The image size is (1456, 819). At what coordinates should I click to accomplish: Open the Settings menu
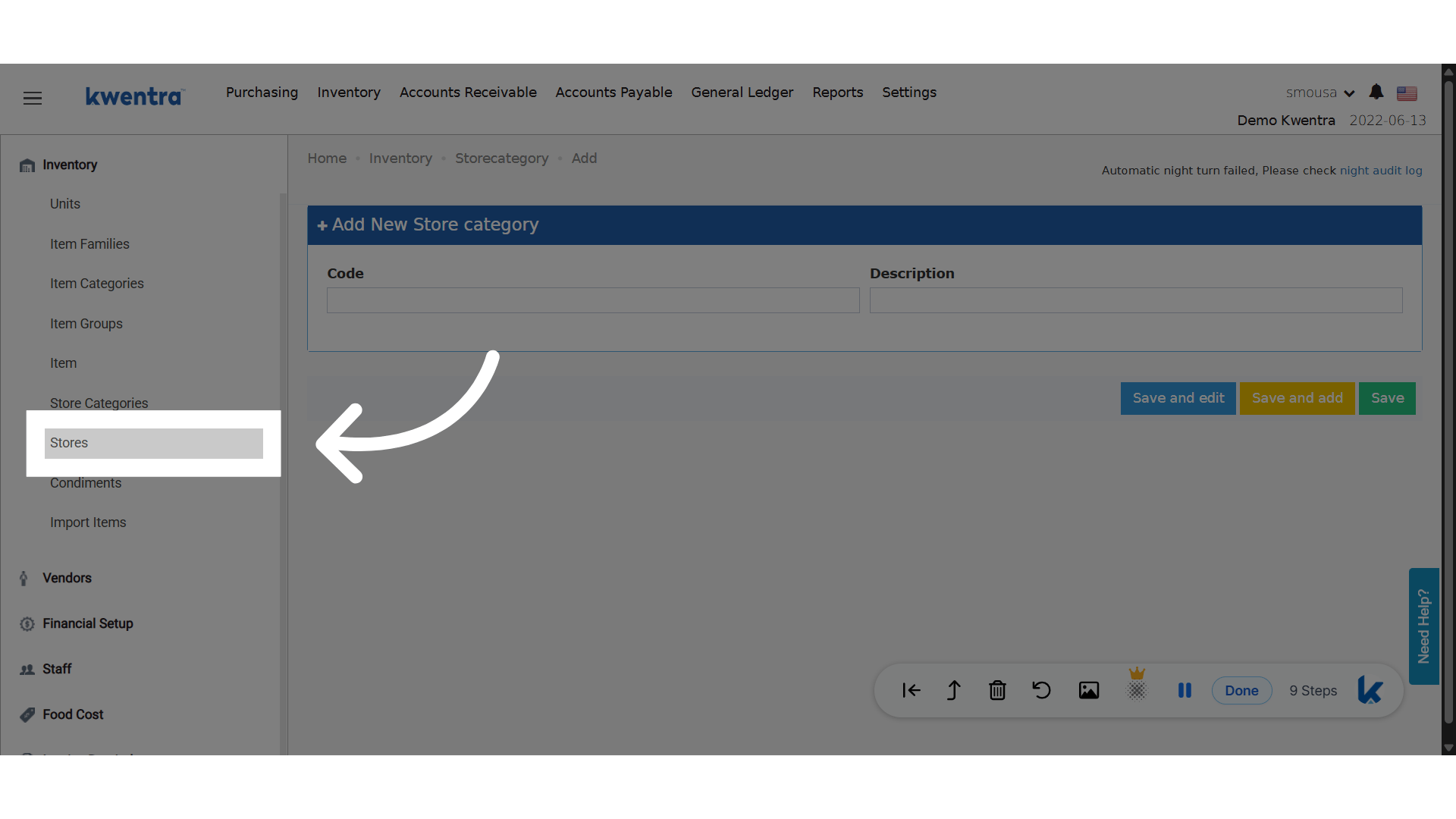(909, 93)
